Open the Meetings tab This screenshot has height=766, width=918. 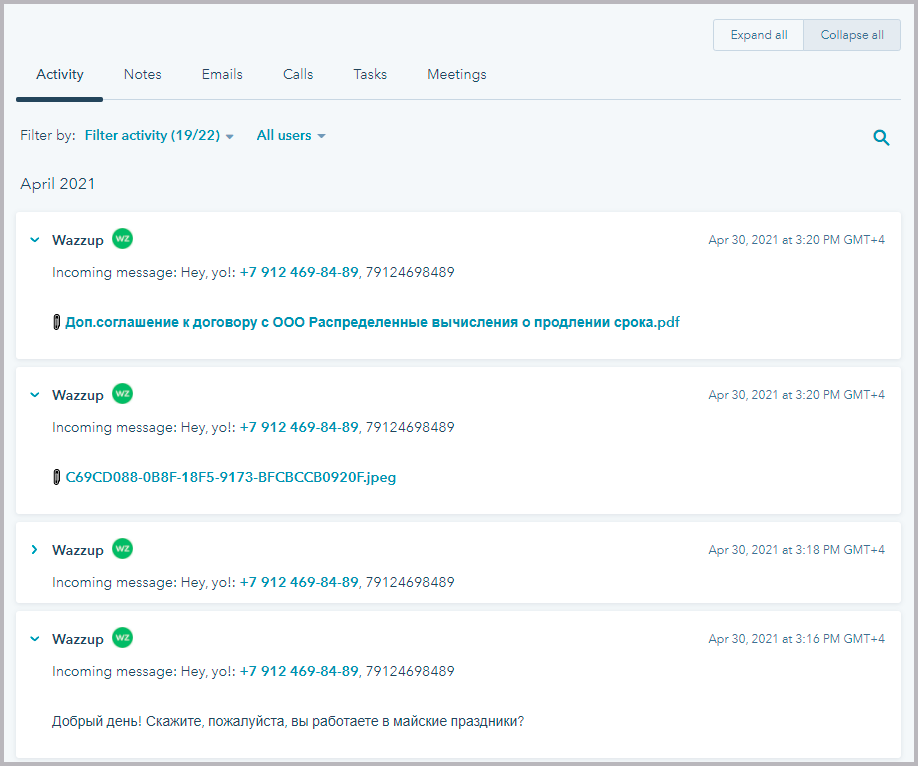(x=456, y=75)
